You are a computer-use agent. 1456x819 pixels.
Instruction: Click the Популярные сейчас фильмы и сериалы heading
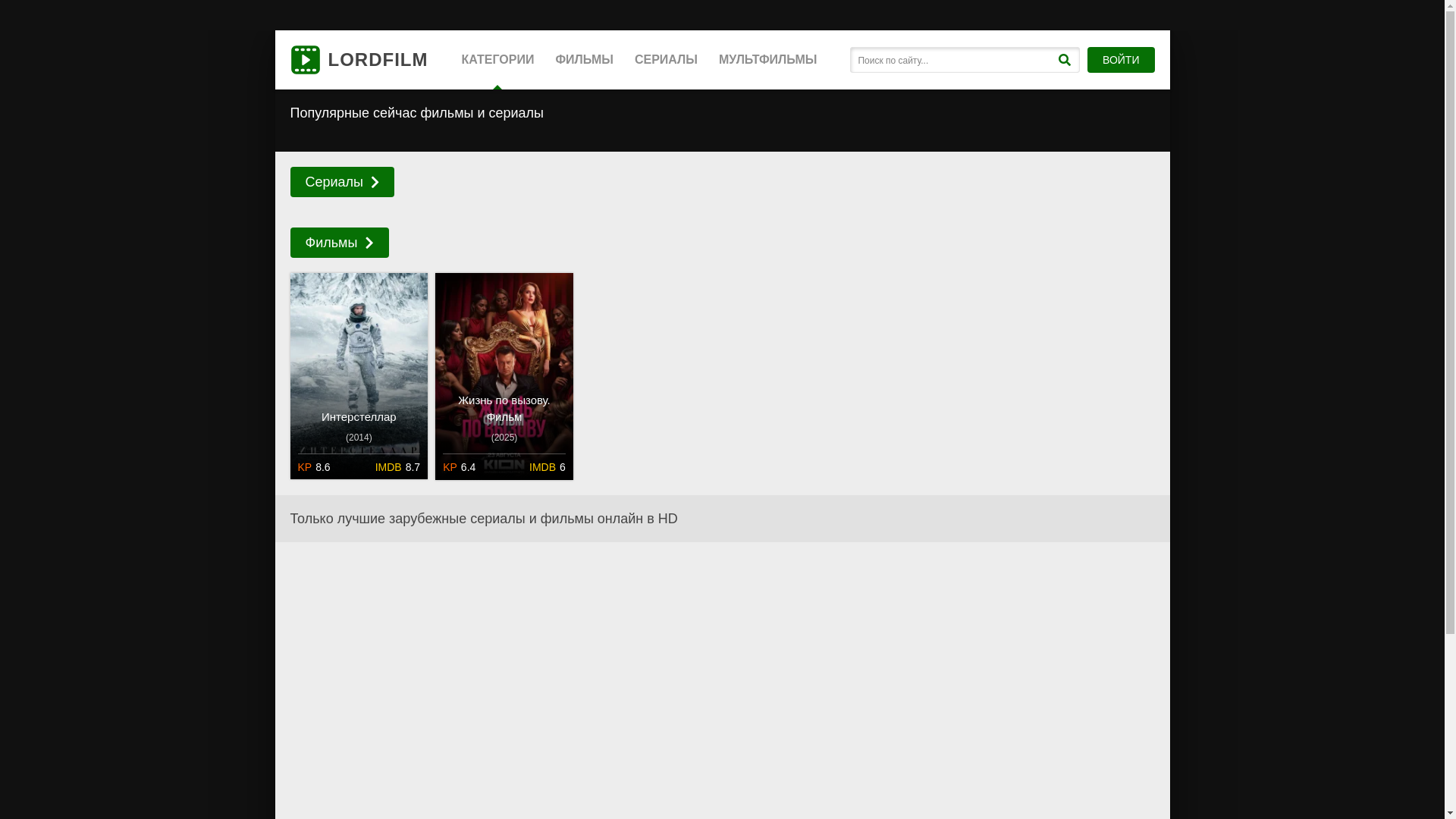click(417, 113)
